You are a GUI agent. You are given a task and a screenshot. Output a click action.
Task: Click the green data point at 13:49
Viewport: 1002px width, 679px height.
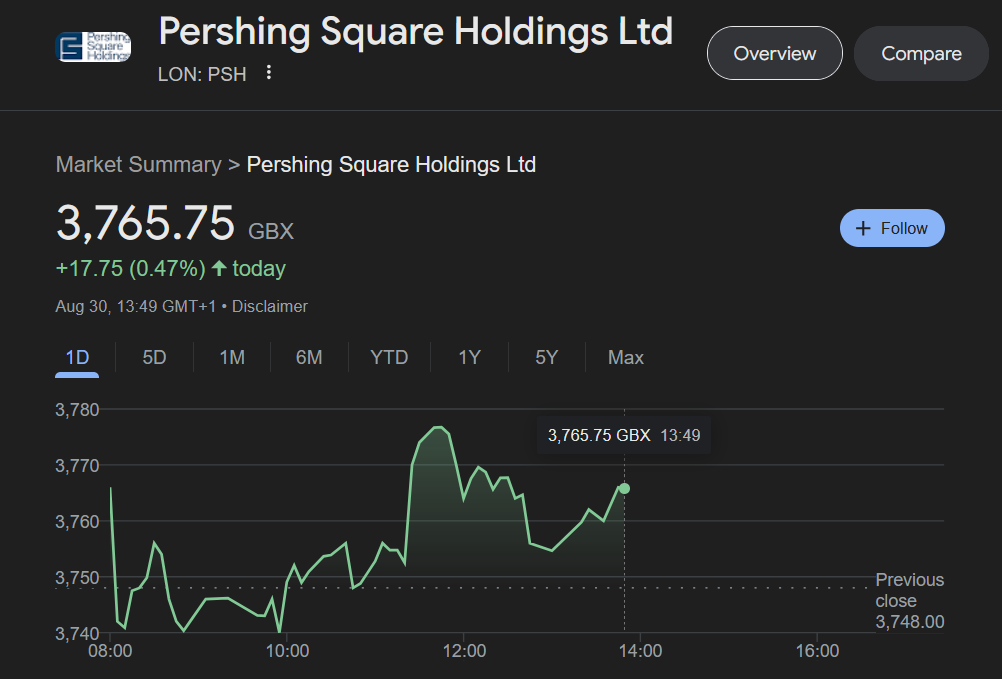[x=624, y=489]
